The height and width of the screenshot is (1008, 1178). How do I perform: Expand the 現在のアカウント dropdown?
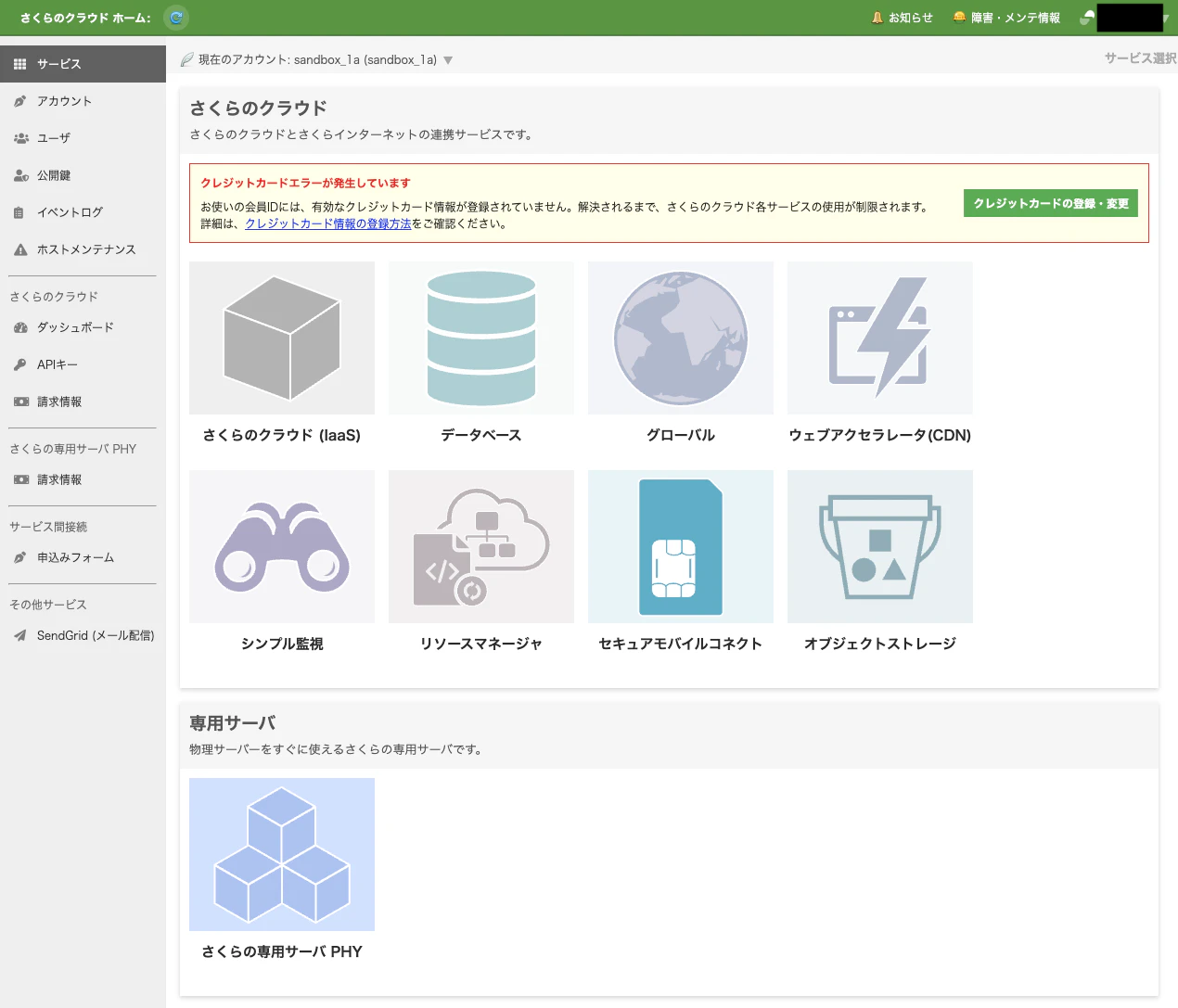448,58
